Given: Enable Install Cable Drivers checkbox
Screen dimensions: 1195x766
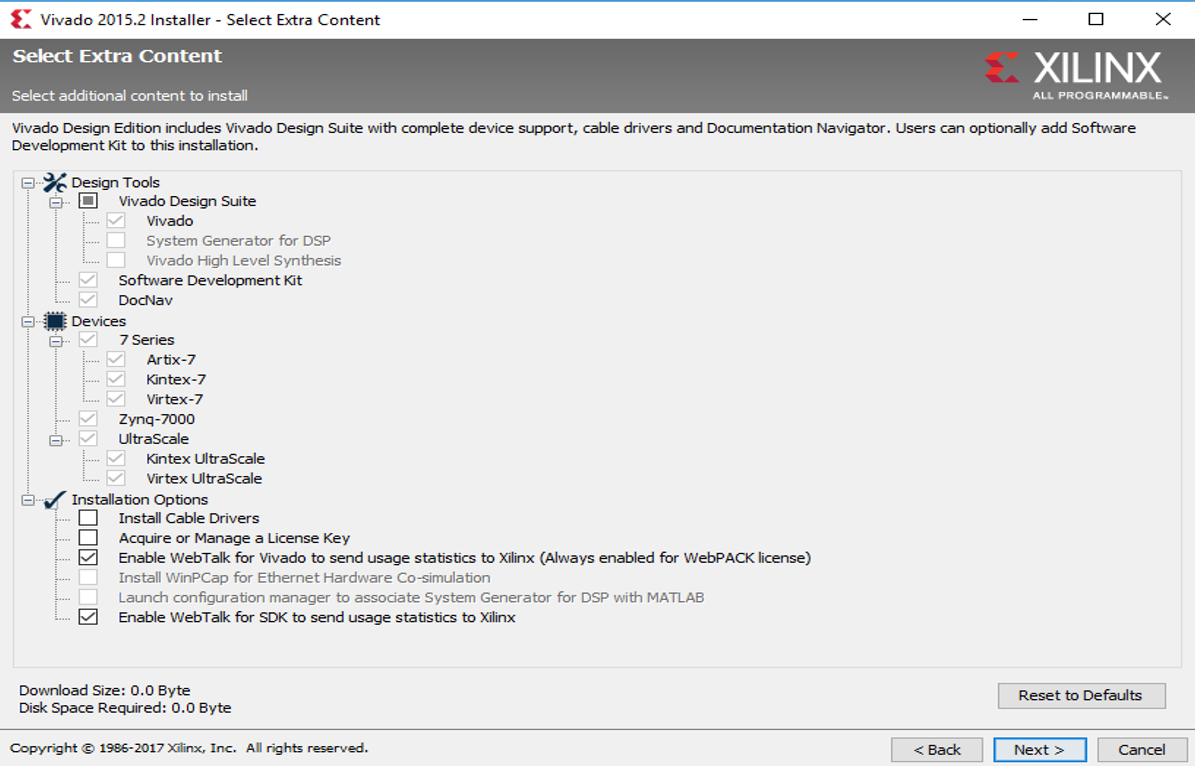Looking at the screenshot, I should coord(89,518).
